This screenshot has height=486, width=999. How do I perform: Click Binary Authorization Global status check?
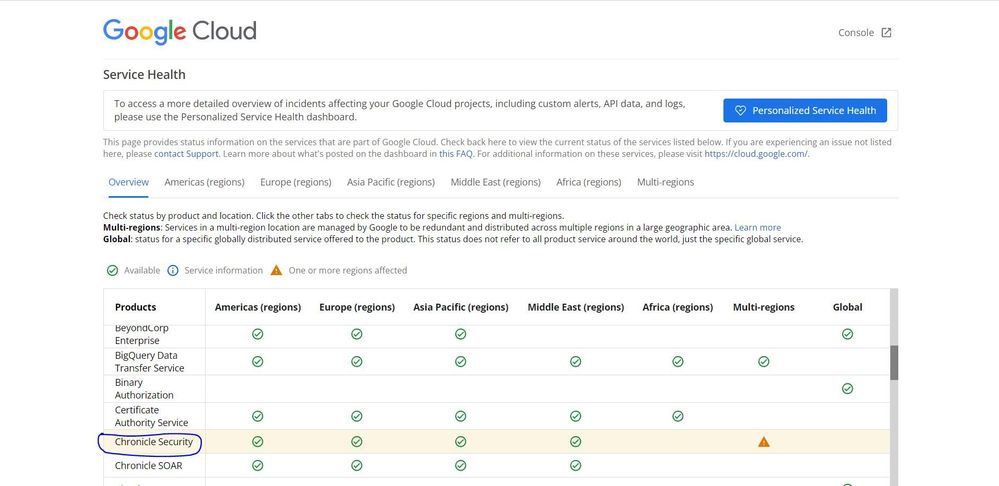(847, 389)
